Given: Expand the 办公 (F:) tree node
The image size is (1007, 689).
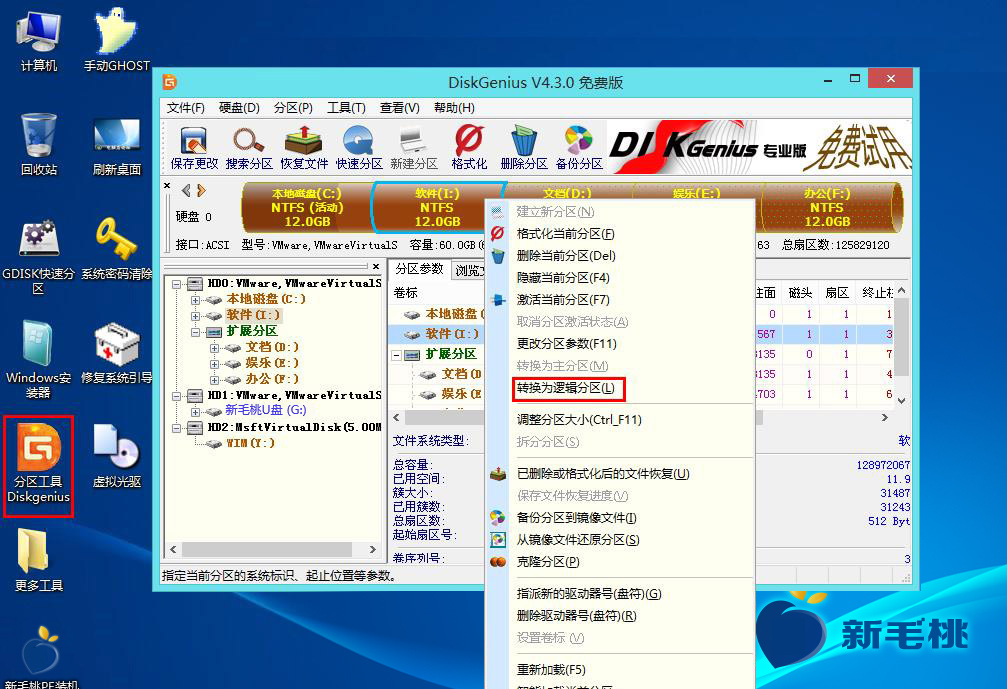Looking at the screenshot, I should [x=215, y=379].
